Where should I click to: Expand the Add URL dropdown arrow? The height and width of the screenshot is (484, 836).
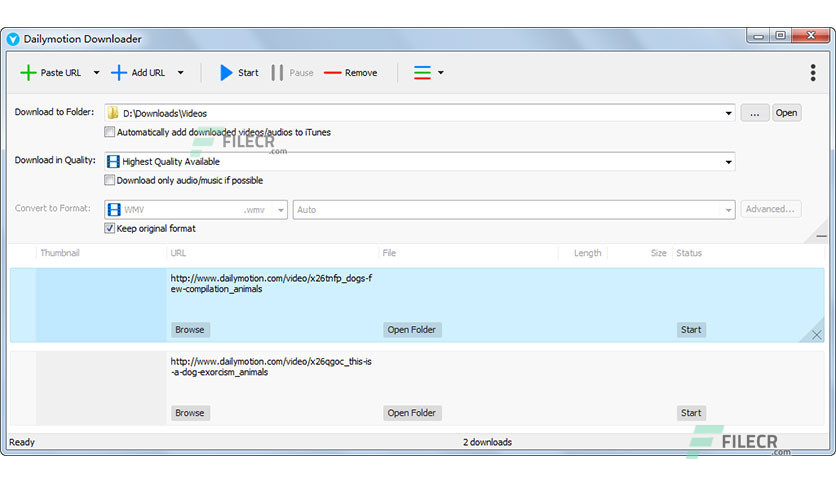coord(181,72)
